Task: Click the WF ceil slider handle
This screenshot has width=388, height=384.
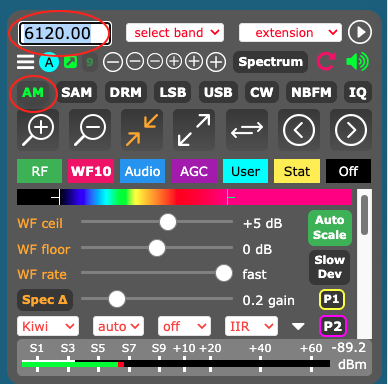Action: click(168, 222)
